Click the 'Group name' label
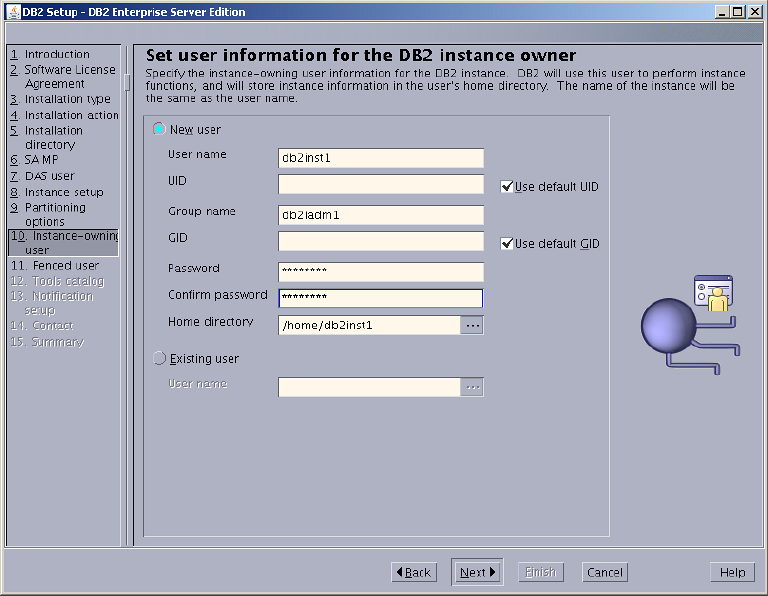 click(x=202, y=211)
